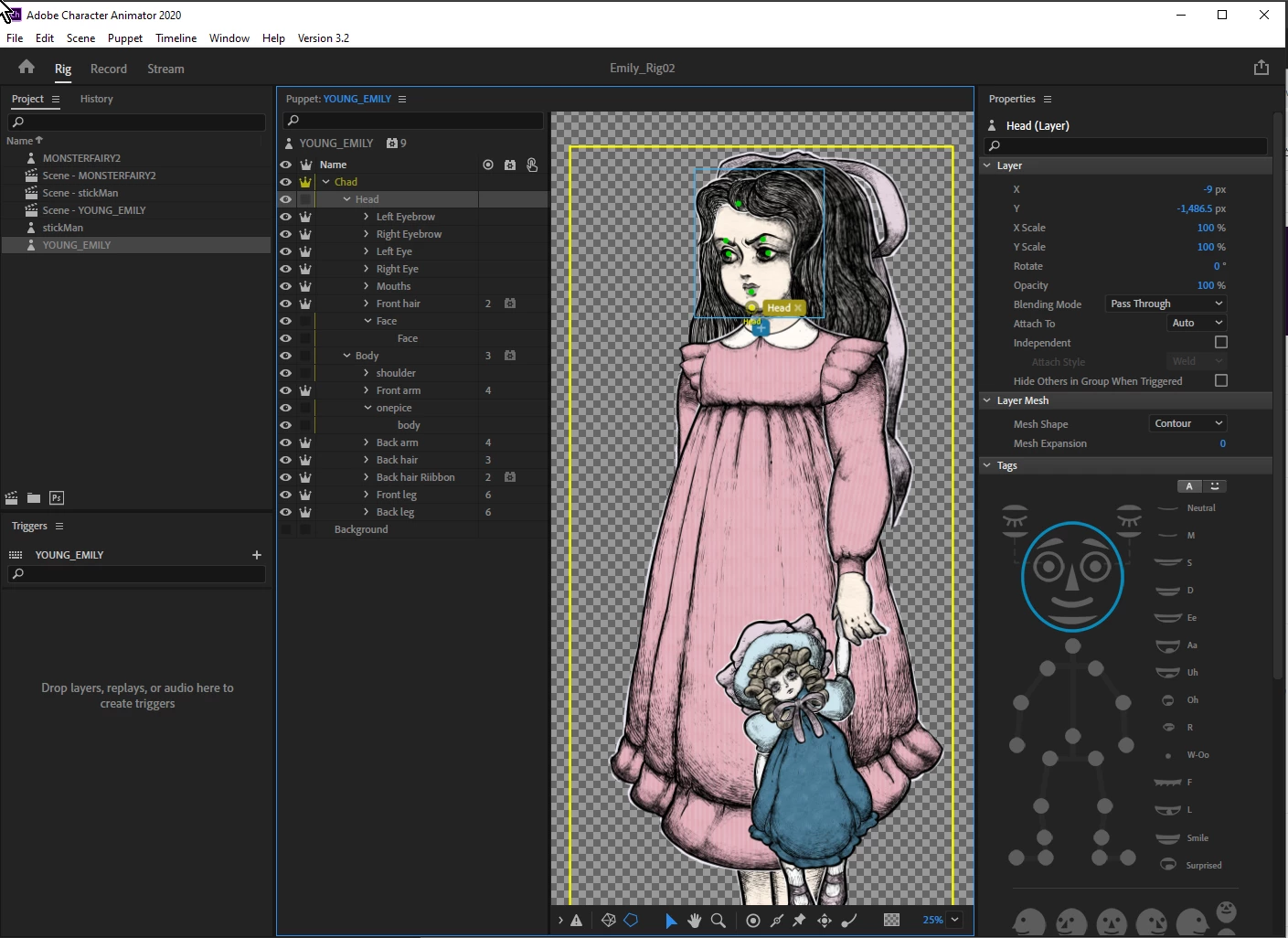Image resolution: width=1288 pixels, height=938 pixels.
Task: Toggle the blue layer outline polygon icon
Action: tap(631, 921)
